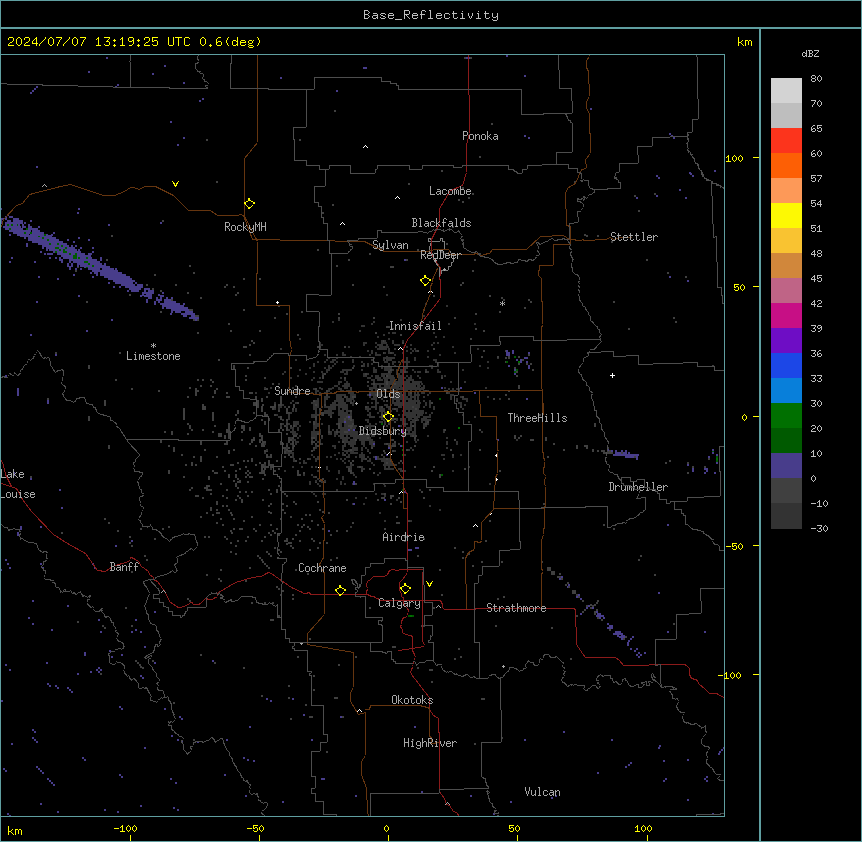Click the Sundre label
862x842 pixels.
point(292,391)
